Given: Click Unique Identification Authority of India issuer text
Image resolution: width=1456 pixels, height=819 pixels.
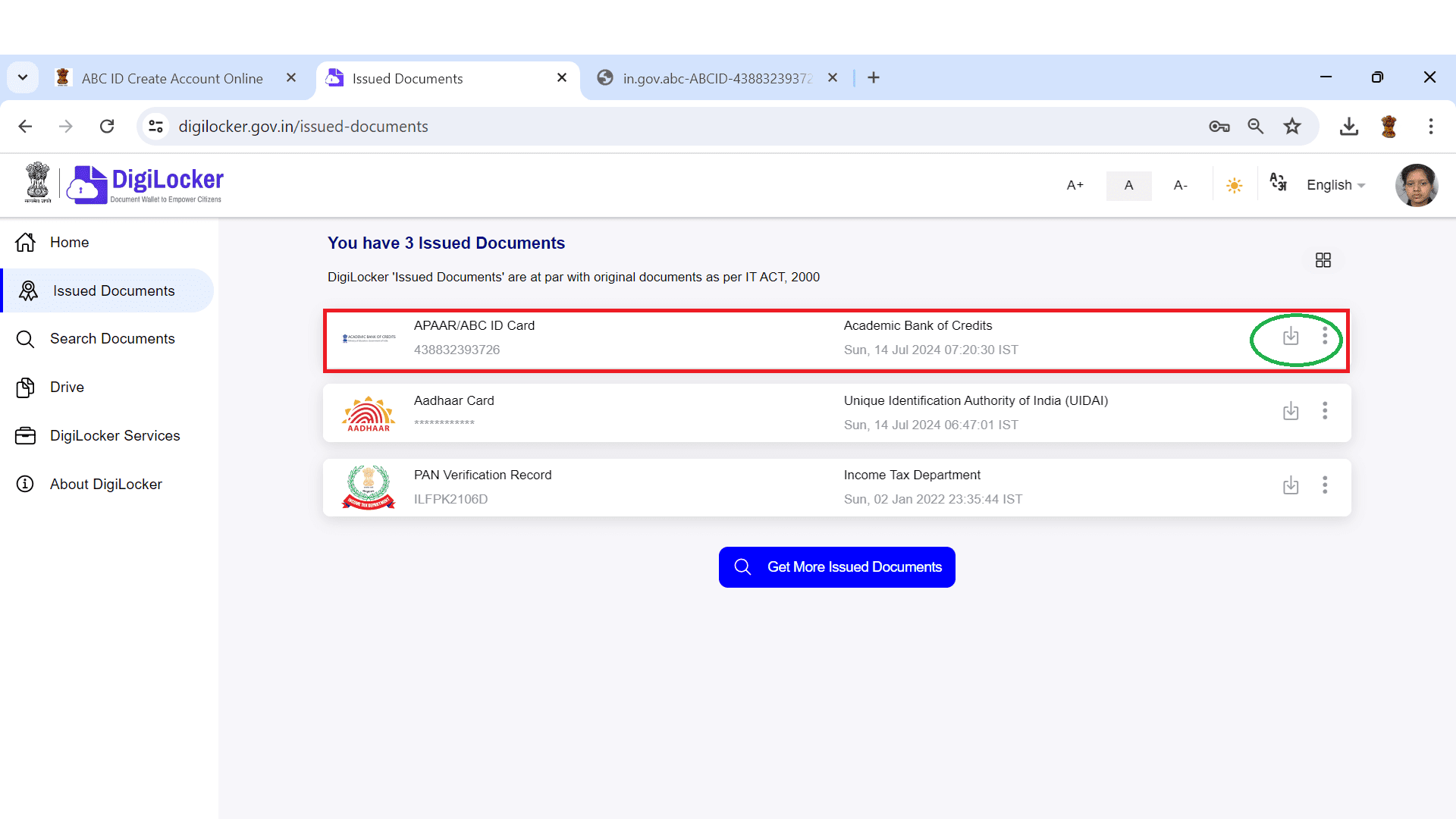Looking at the screenshot, I should point(976,400).
